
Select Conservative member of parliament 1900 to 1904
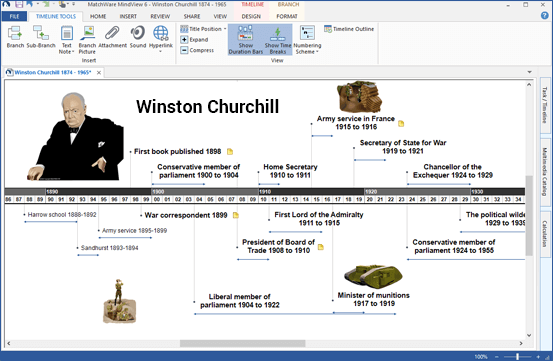coord(199,171)
